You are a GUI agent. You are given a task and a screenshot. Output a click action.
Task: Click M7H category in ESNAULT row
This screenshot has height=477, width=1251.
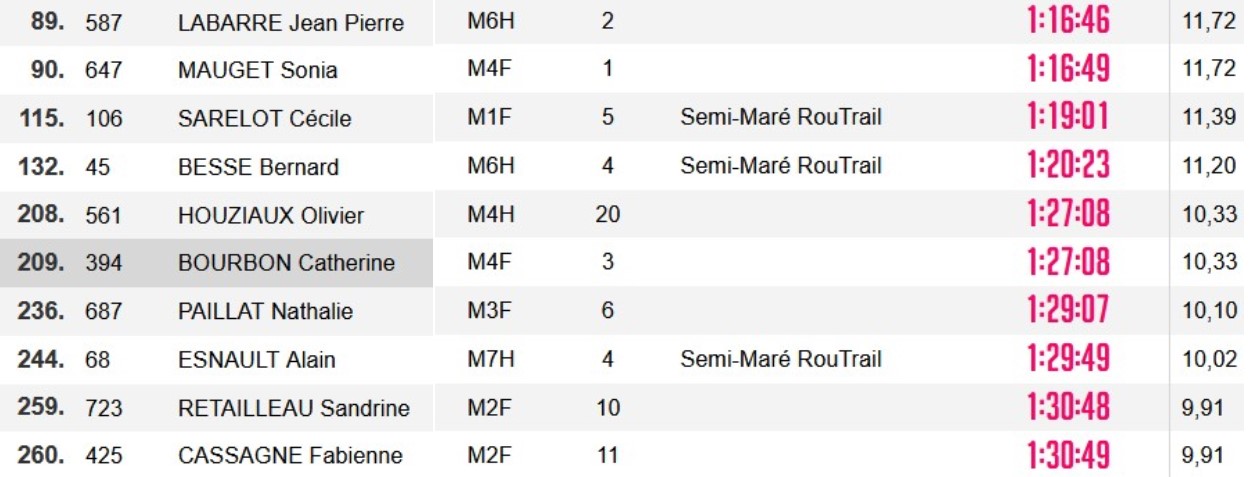(491, 359)
